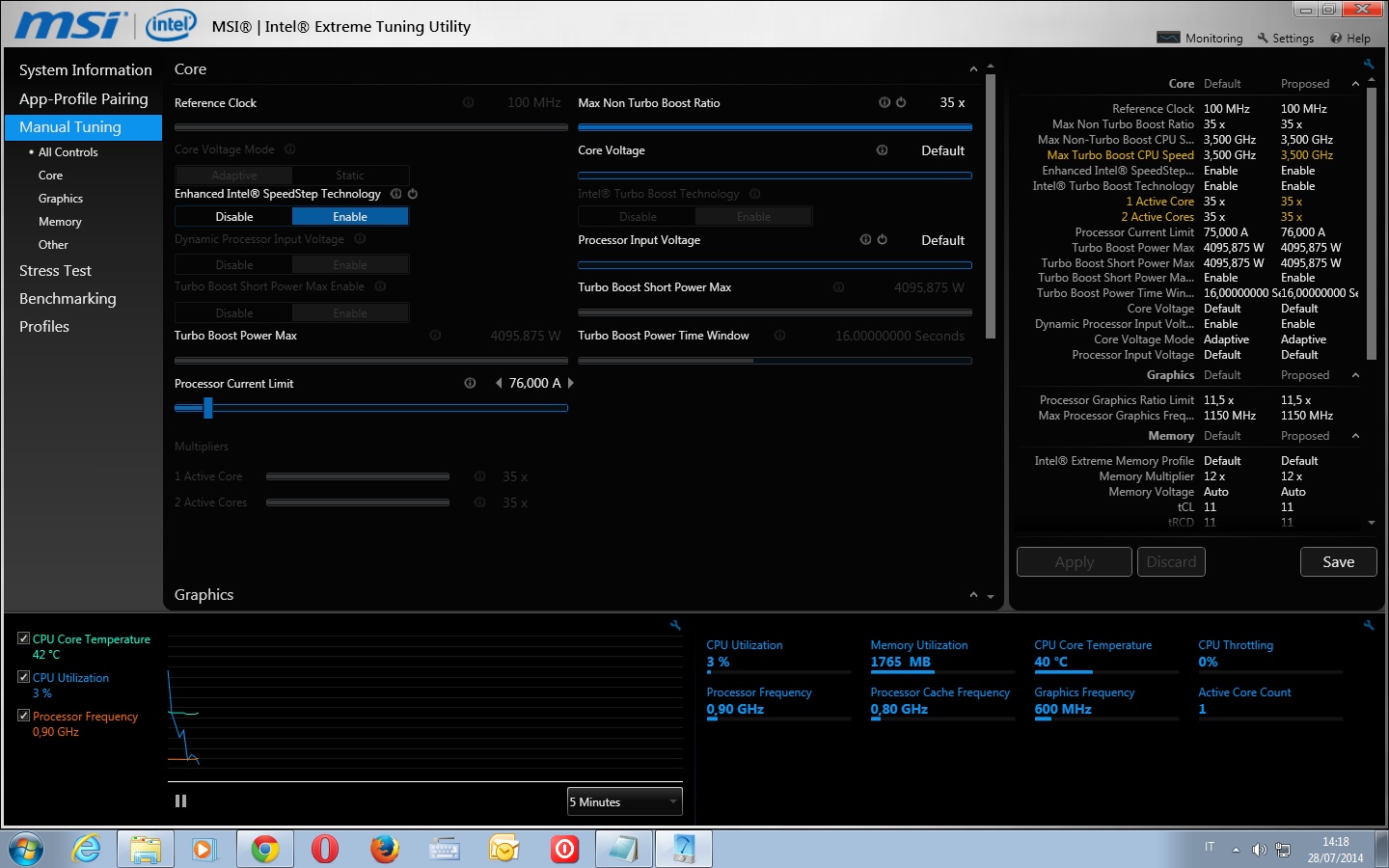Show info for Turbo Boost Power Max
This screenshot has height=868, width=1389.
click(435, 336)
